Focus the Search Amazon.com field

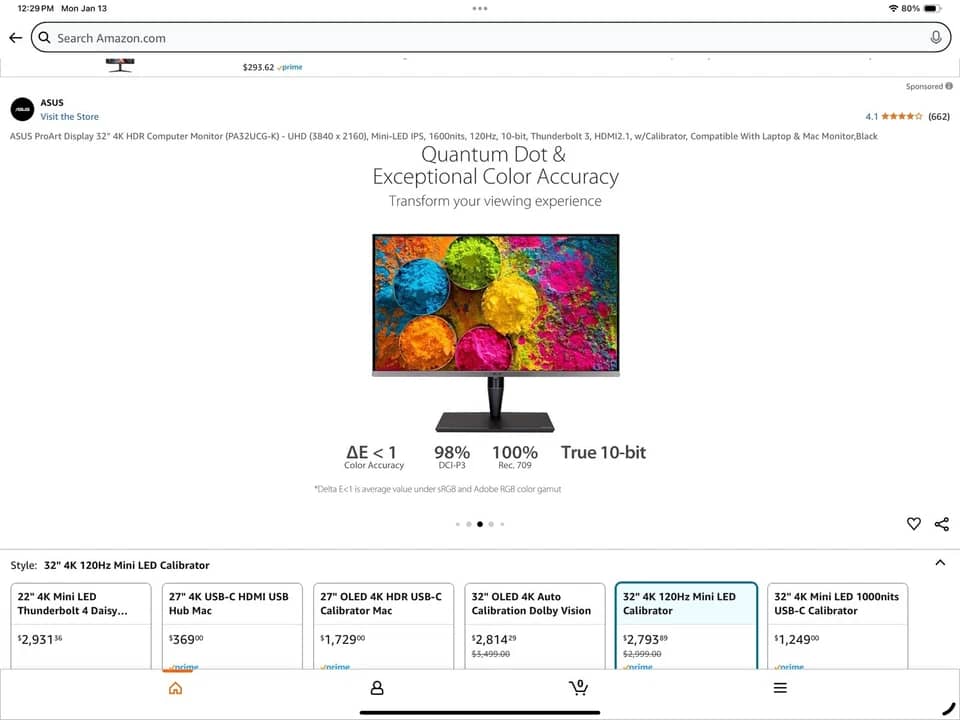click(490, 38)
